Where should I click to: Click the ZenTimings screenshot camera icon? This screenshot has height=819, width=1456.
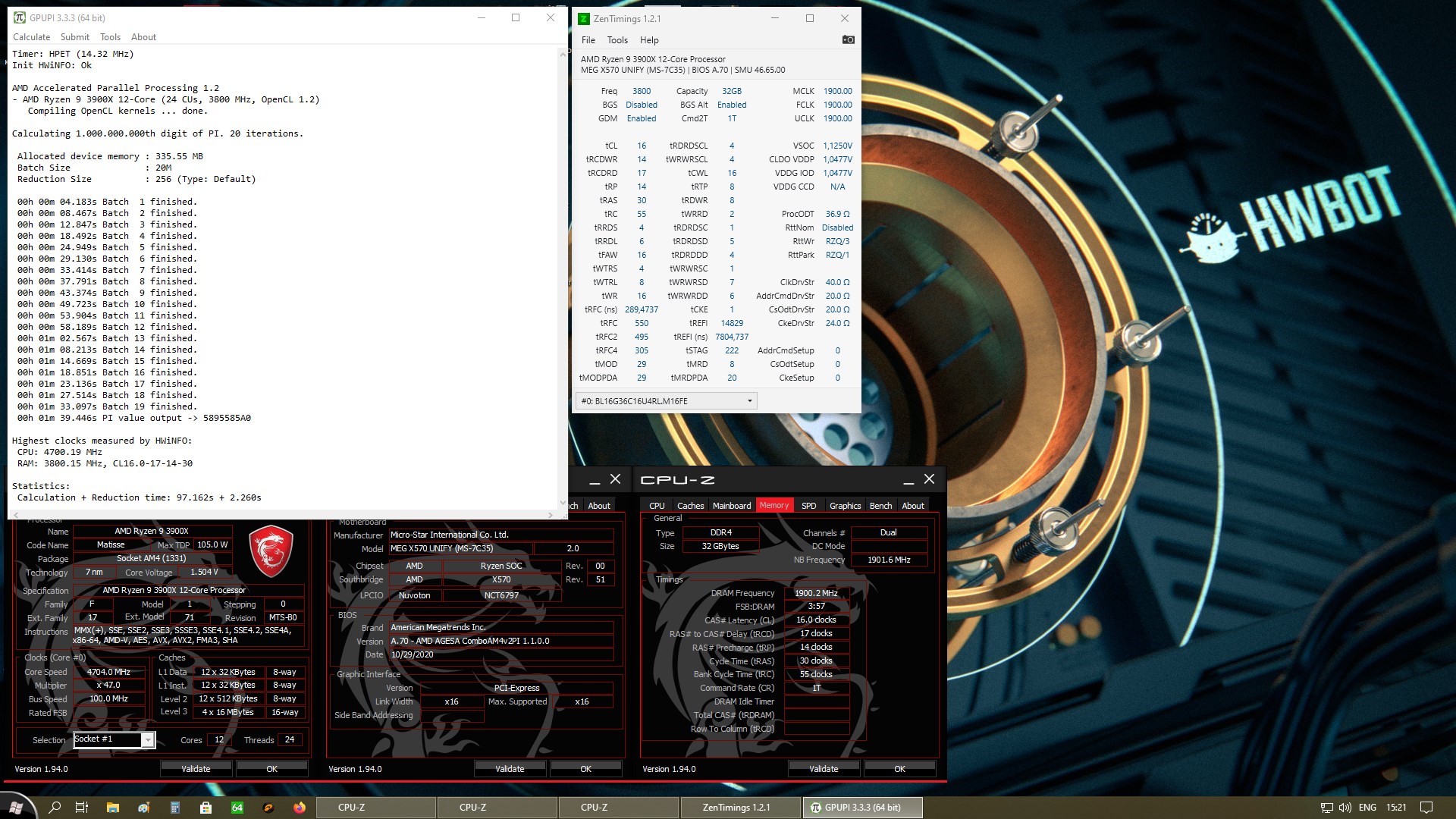tap(849, 39)
